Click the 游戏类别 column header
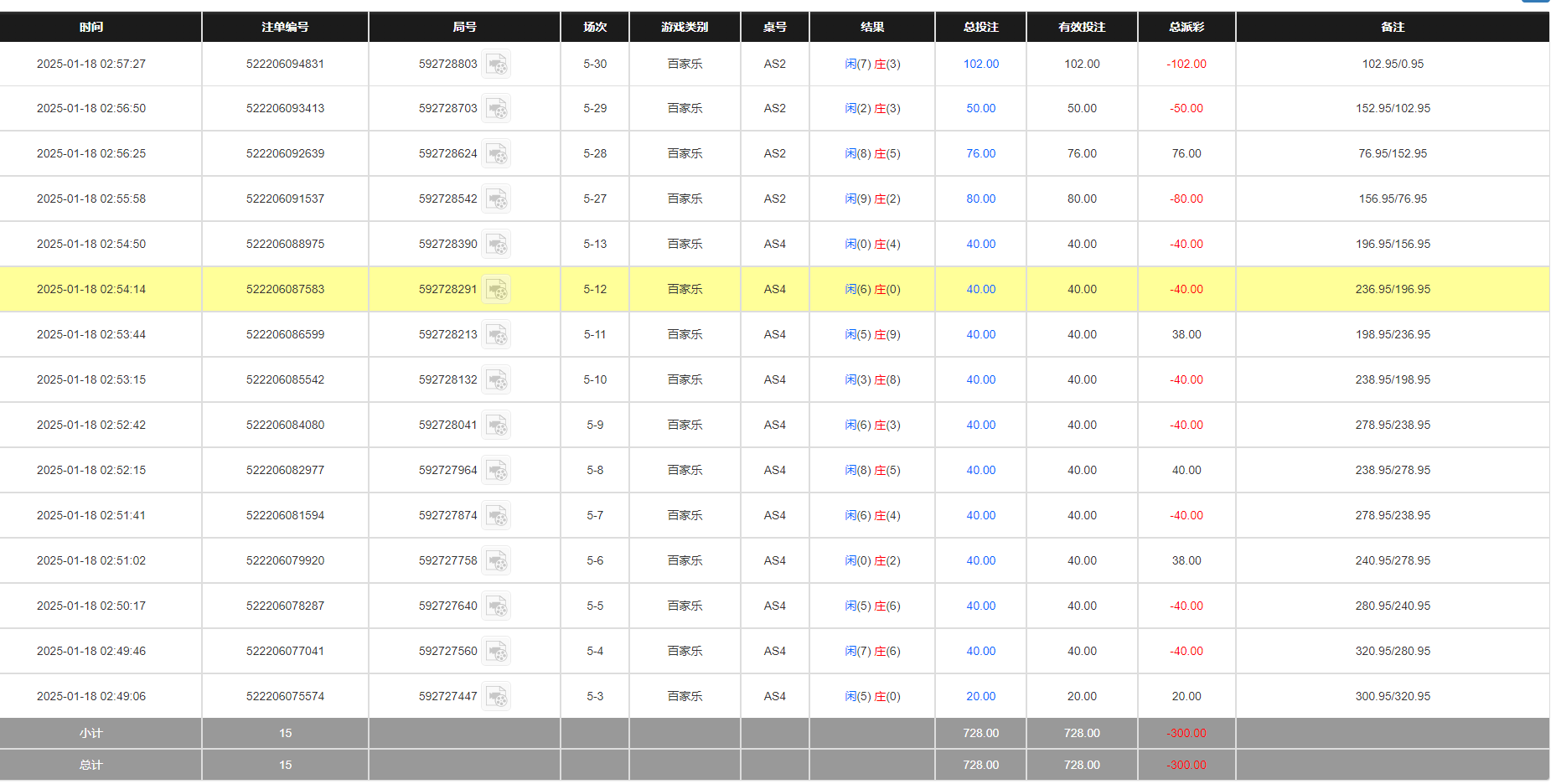Screen dimensions: 1556x784 click(x=684, y=27)
